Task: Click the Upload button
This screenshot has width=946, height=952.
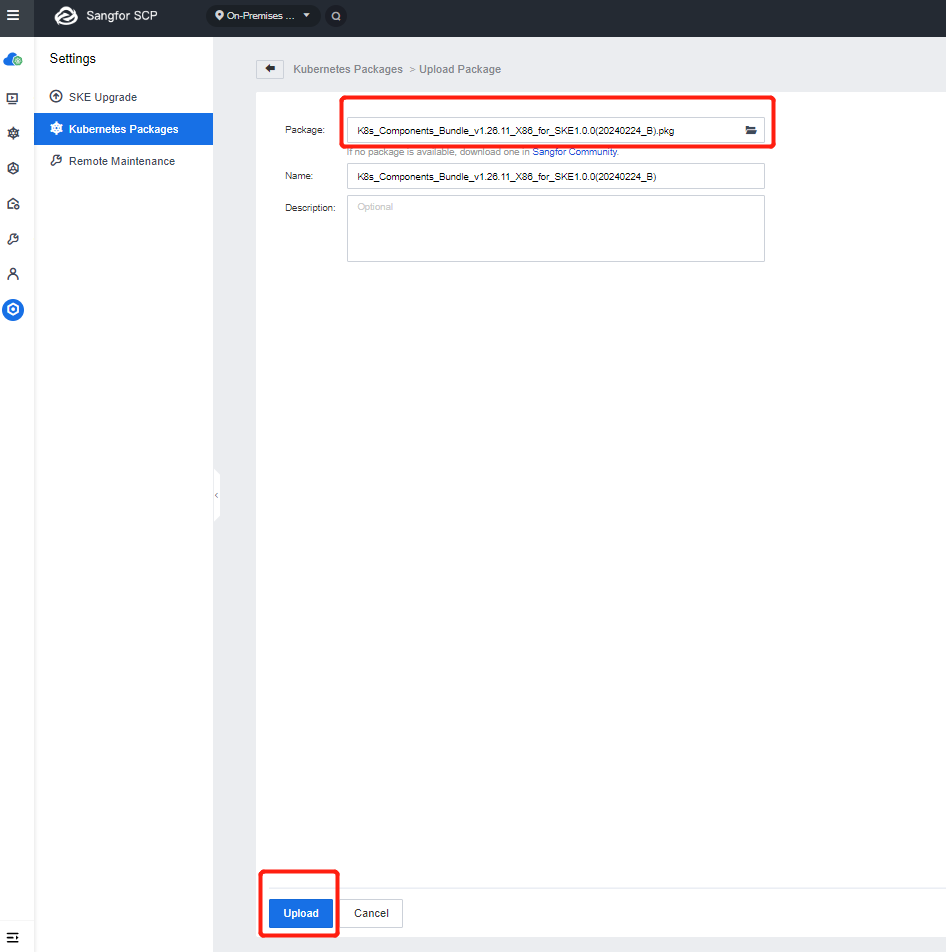Action: tap(301, 913)
